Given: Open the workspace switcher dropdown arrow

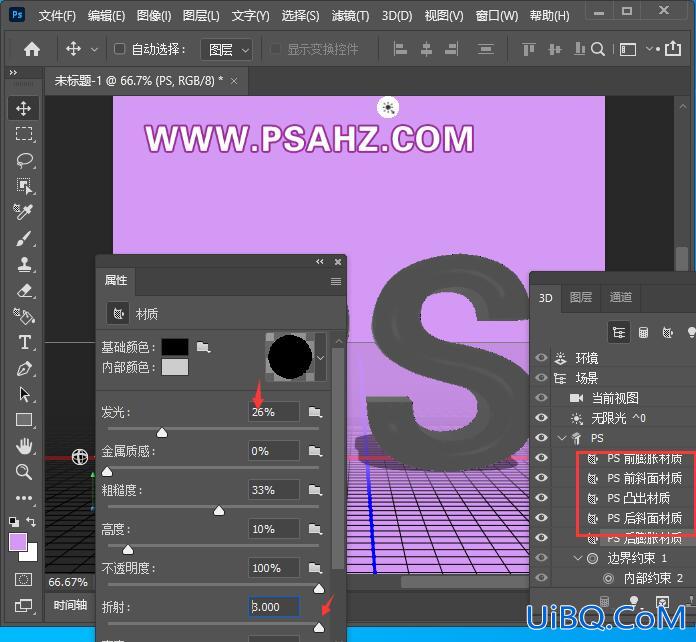Looking at the screenshot, I should coord(649,49).
